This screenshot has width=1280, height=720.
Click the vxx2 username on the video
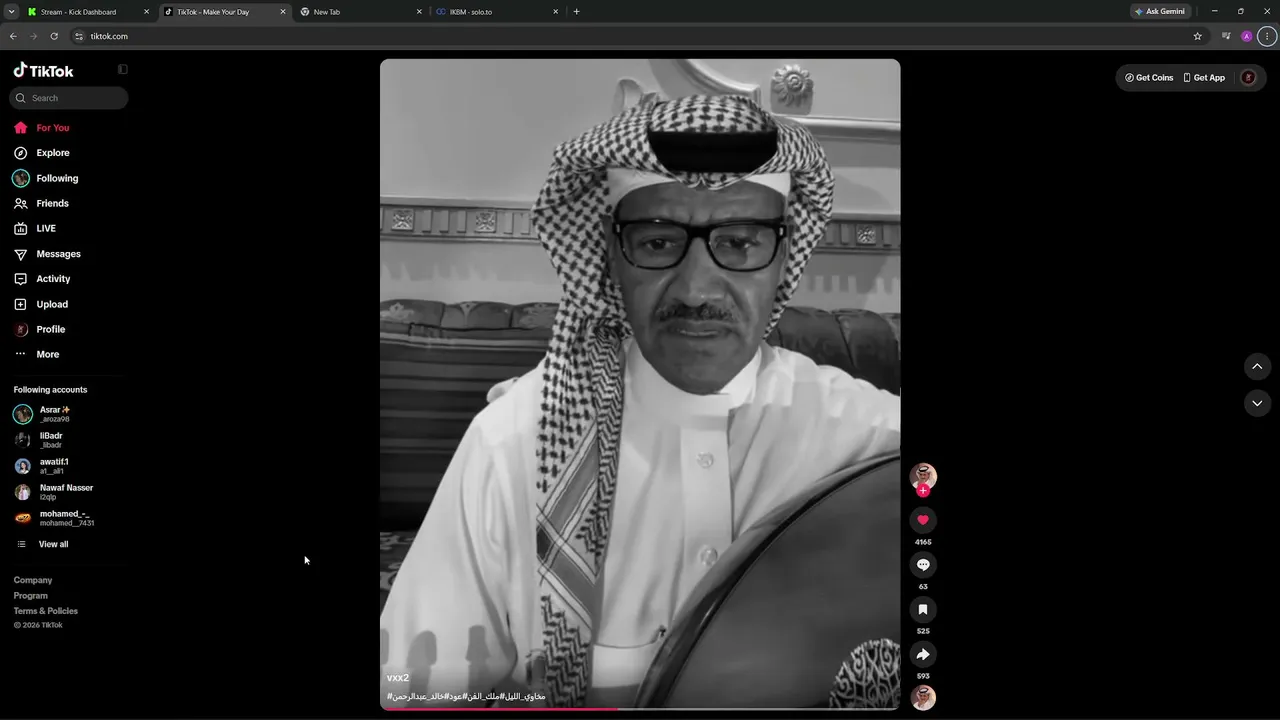(398, 678)
